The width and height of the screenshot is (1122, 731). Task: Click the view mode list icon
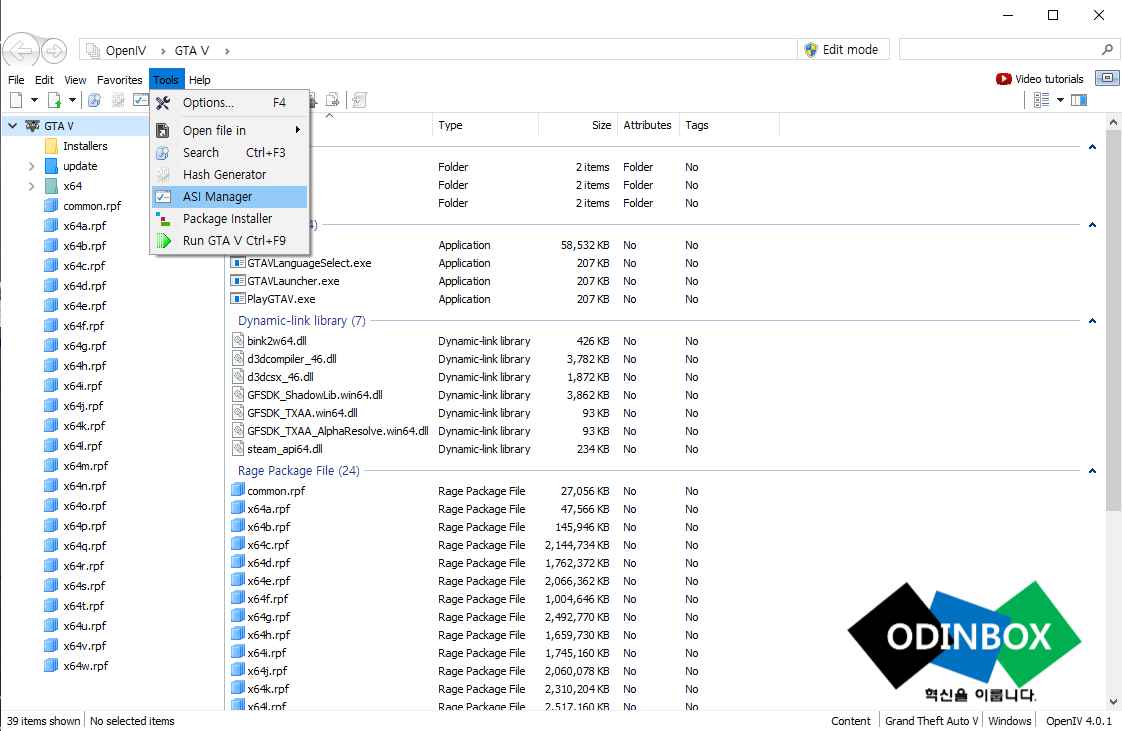point(1041,100)
